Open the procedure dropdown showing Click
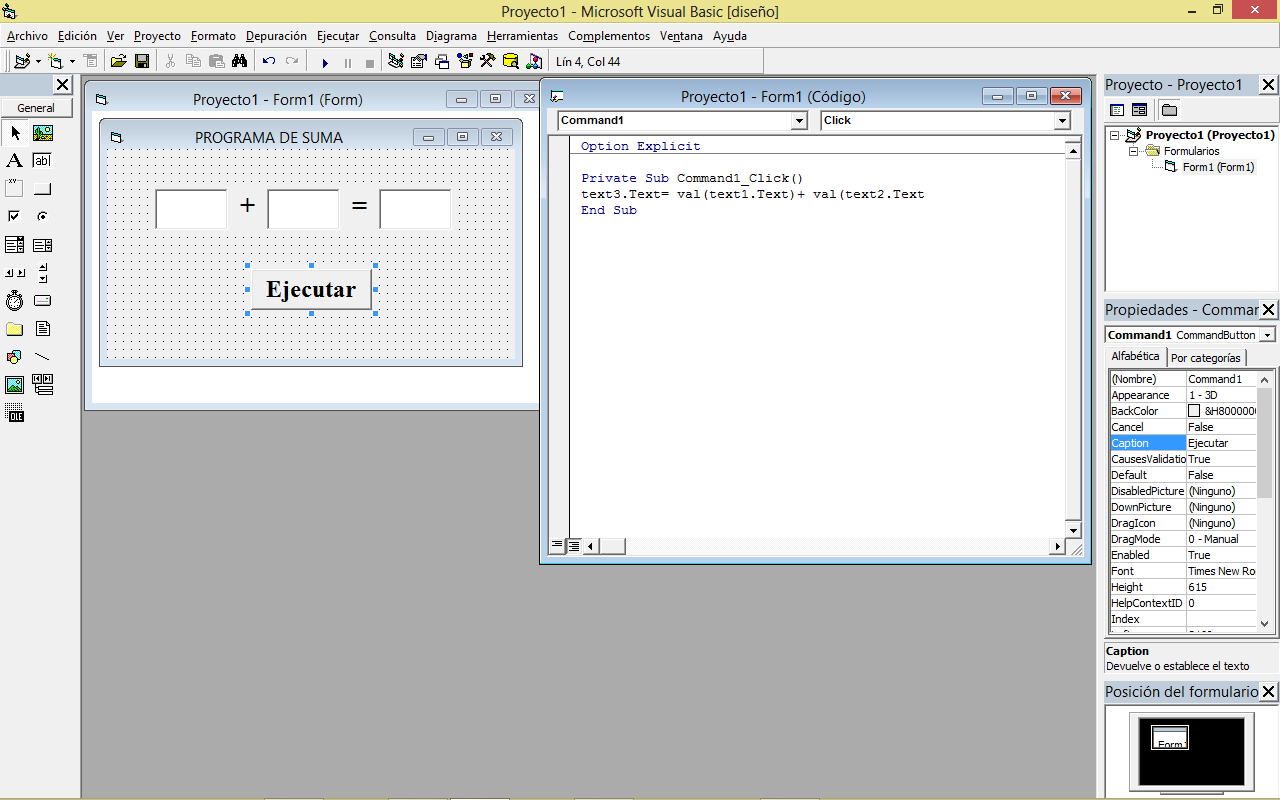 pos(1062,120)
